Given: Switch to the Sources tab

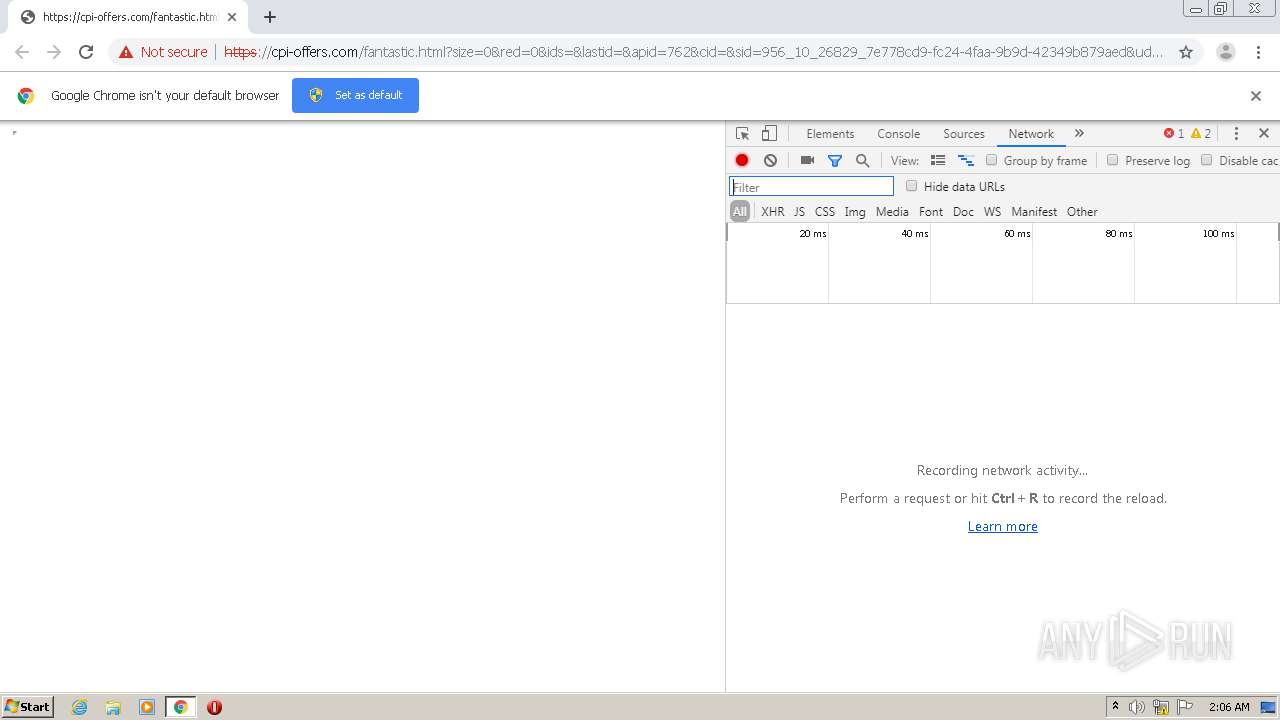Looking at the screenshot, I should [964, 134].
